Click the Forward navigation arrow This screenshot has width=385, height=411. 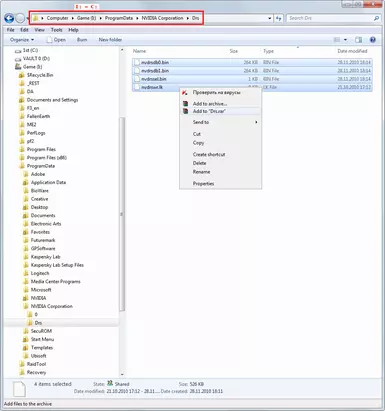point(20,18)
